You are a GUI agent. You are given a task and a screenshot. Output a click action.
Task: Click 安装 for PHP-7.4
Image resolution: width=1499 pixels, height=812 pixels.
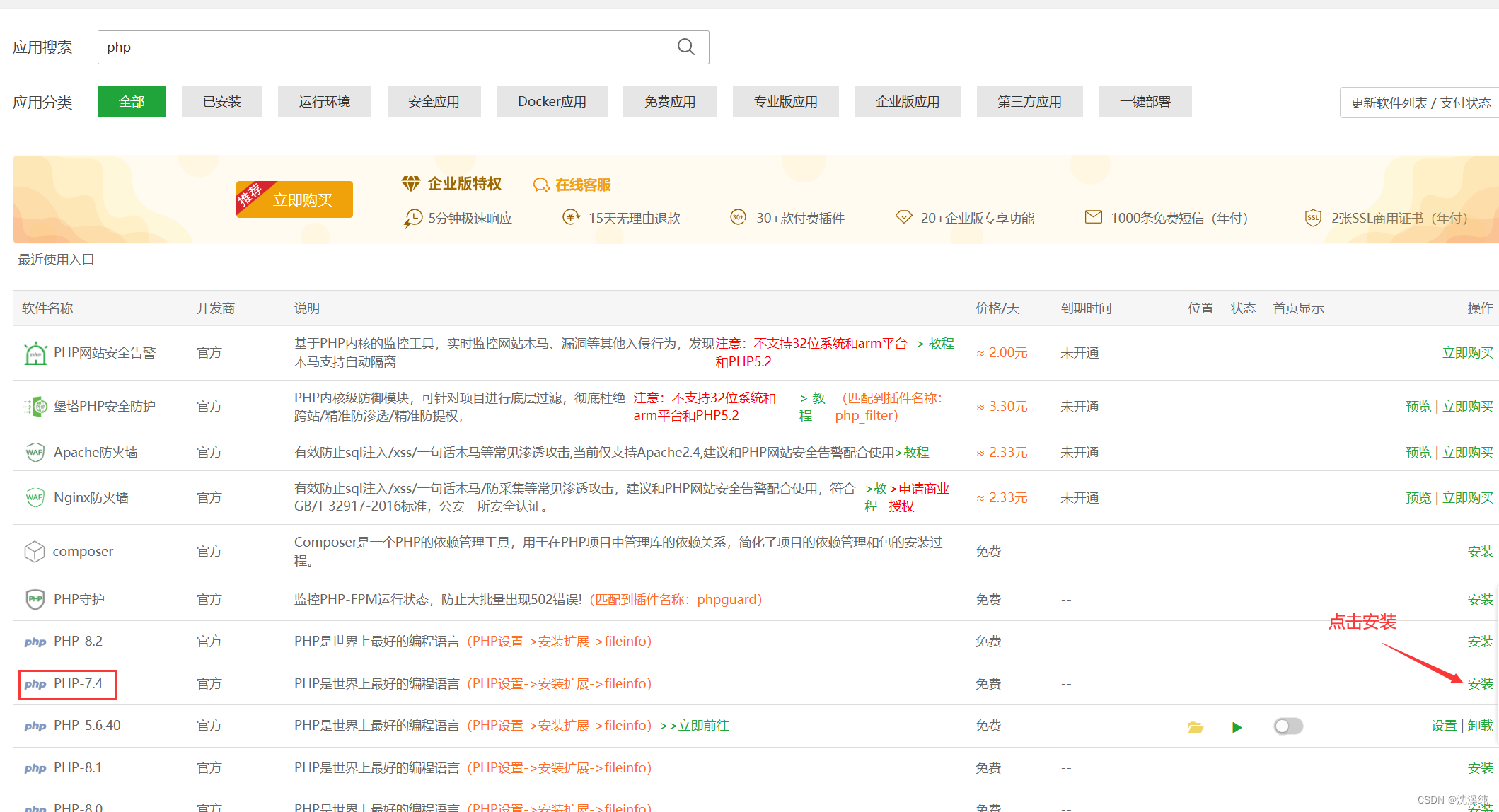1480,684
